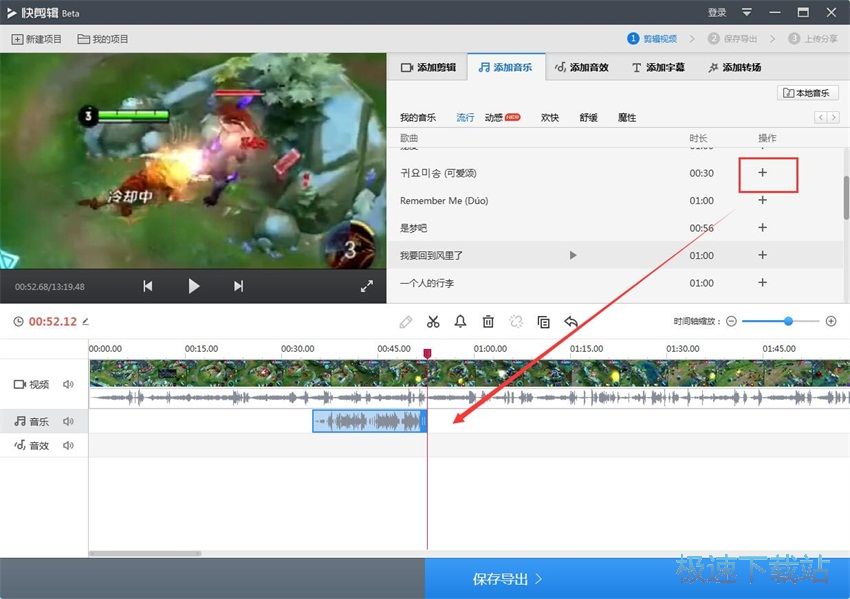Click the copy clip icon
Viewport: 850px width, 599px height.
point(543,322)
